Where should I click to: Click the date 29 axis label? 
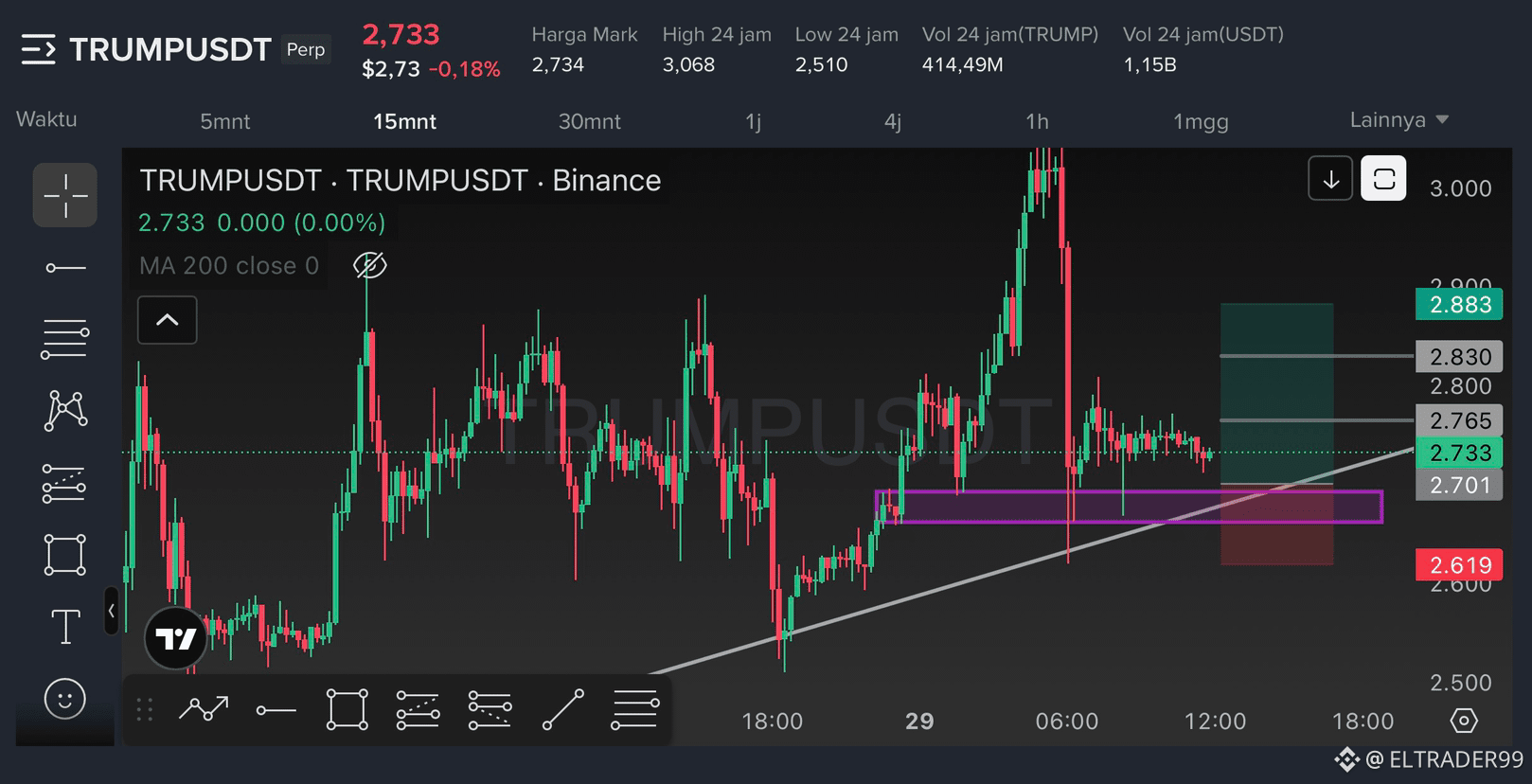tap(919, 722)
